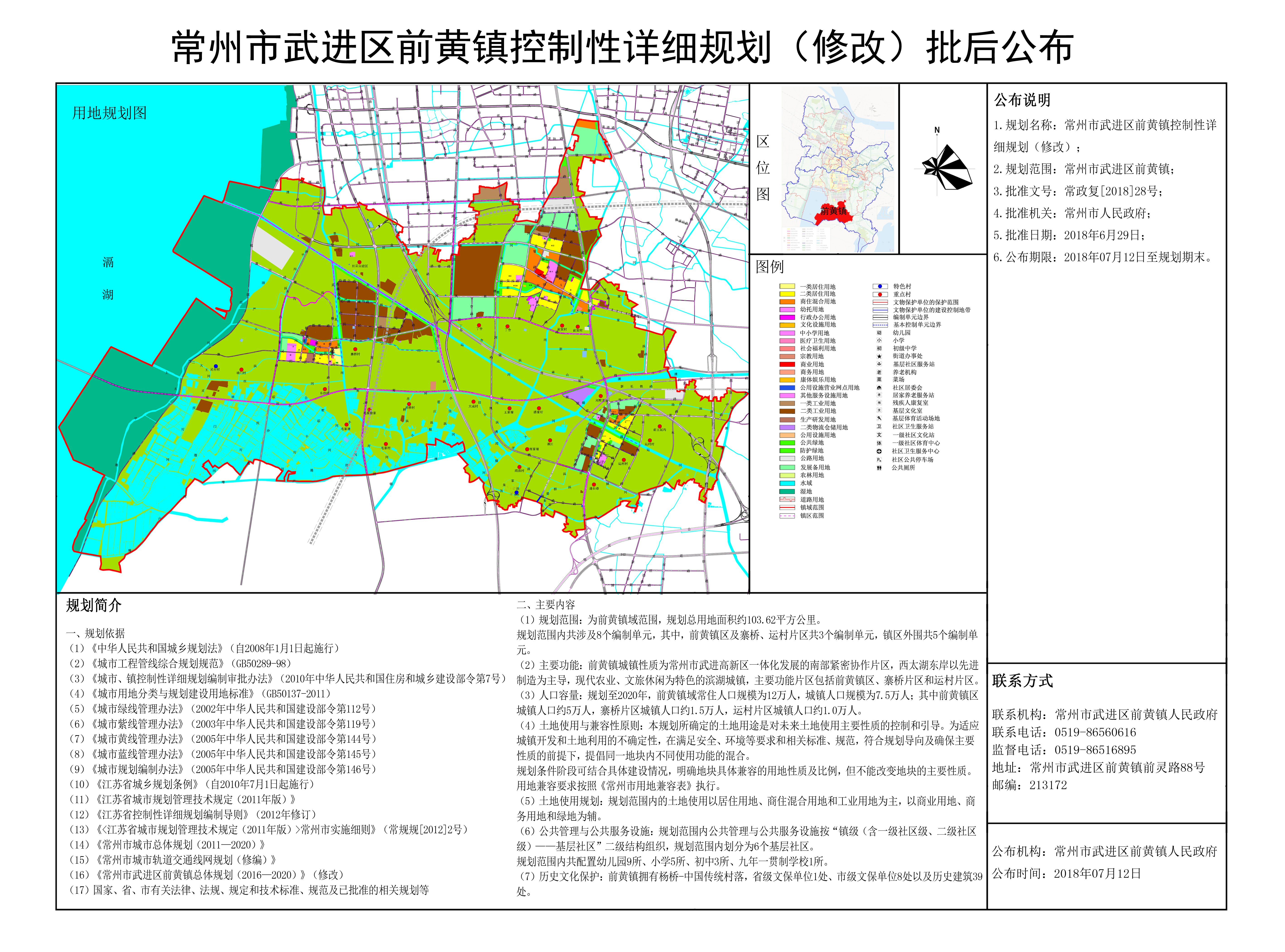The image size is (1285, 952).
Task: Click the 文物保护单位的建设控制地带 blue line symbol
Action: 880,310
